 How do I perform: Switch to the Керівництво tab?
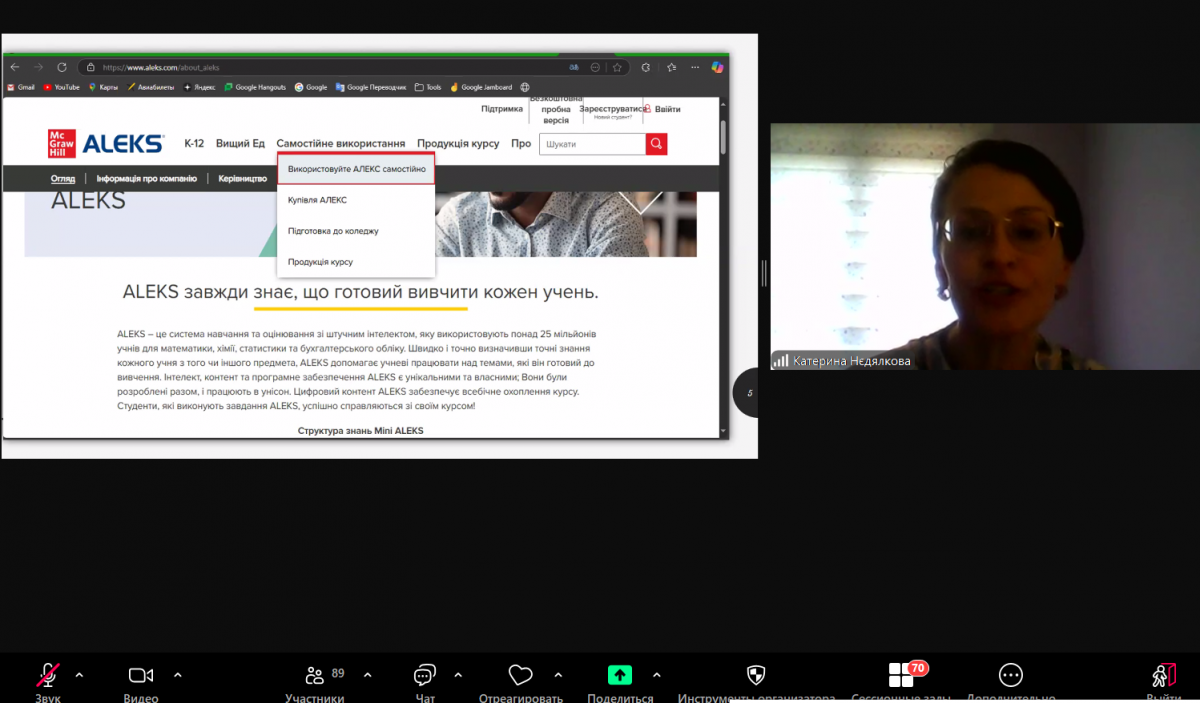point(243,179)
